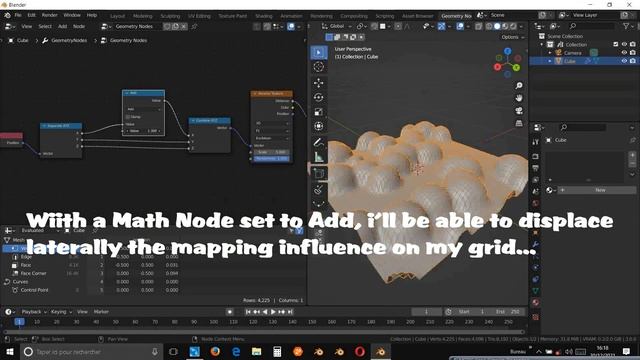The height and width of the screenshot is (360, 640).
Task: Select the Move tool in viewport toolbar
Action: click(x=319, y=83)
